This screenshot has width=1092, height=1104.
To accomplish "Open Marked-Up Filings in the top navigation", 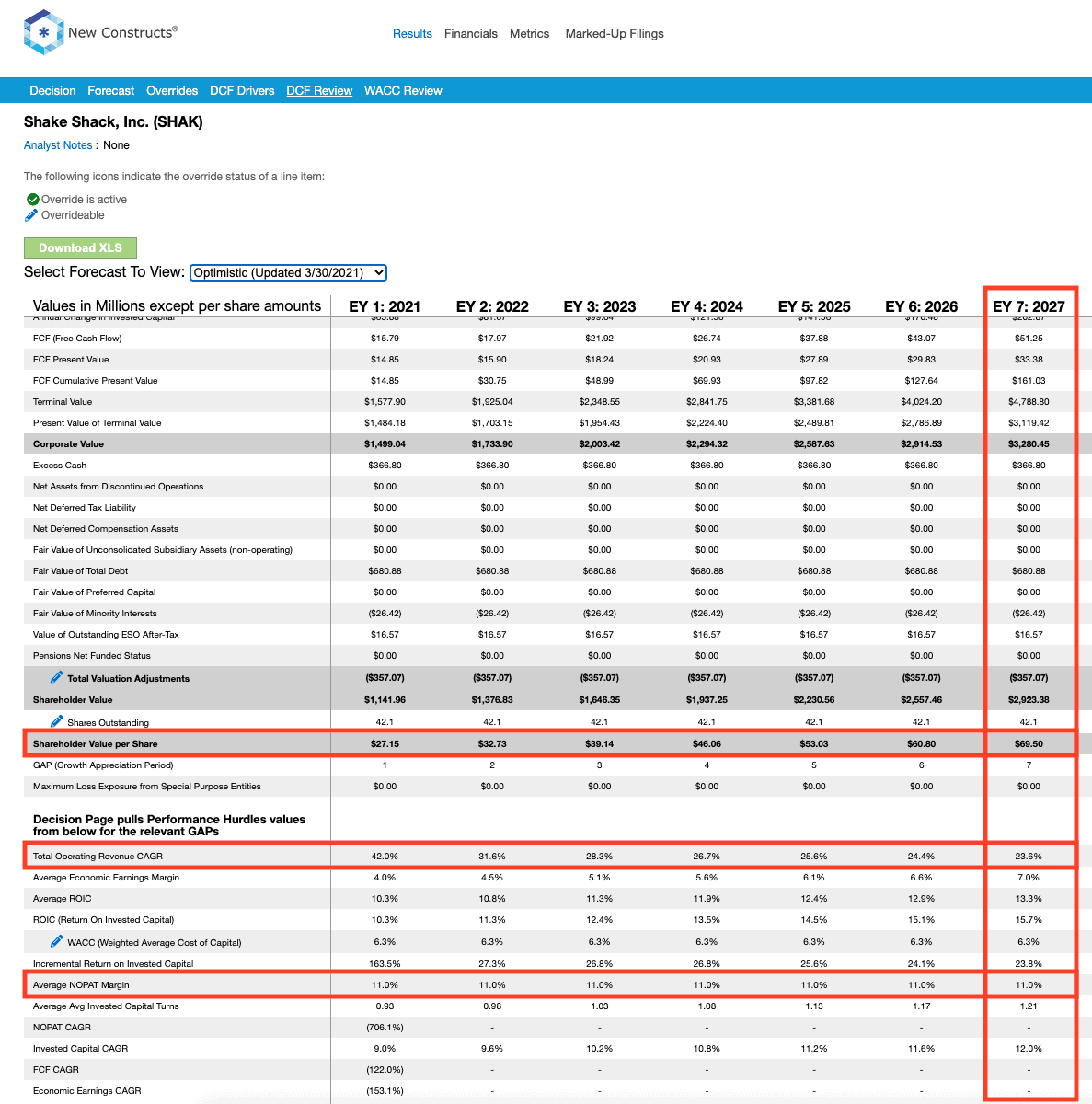I will point(615,34).
